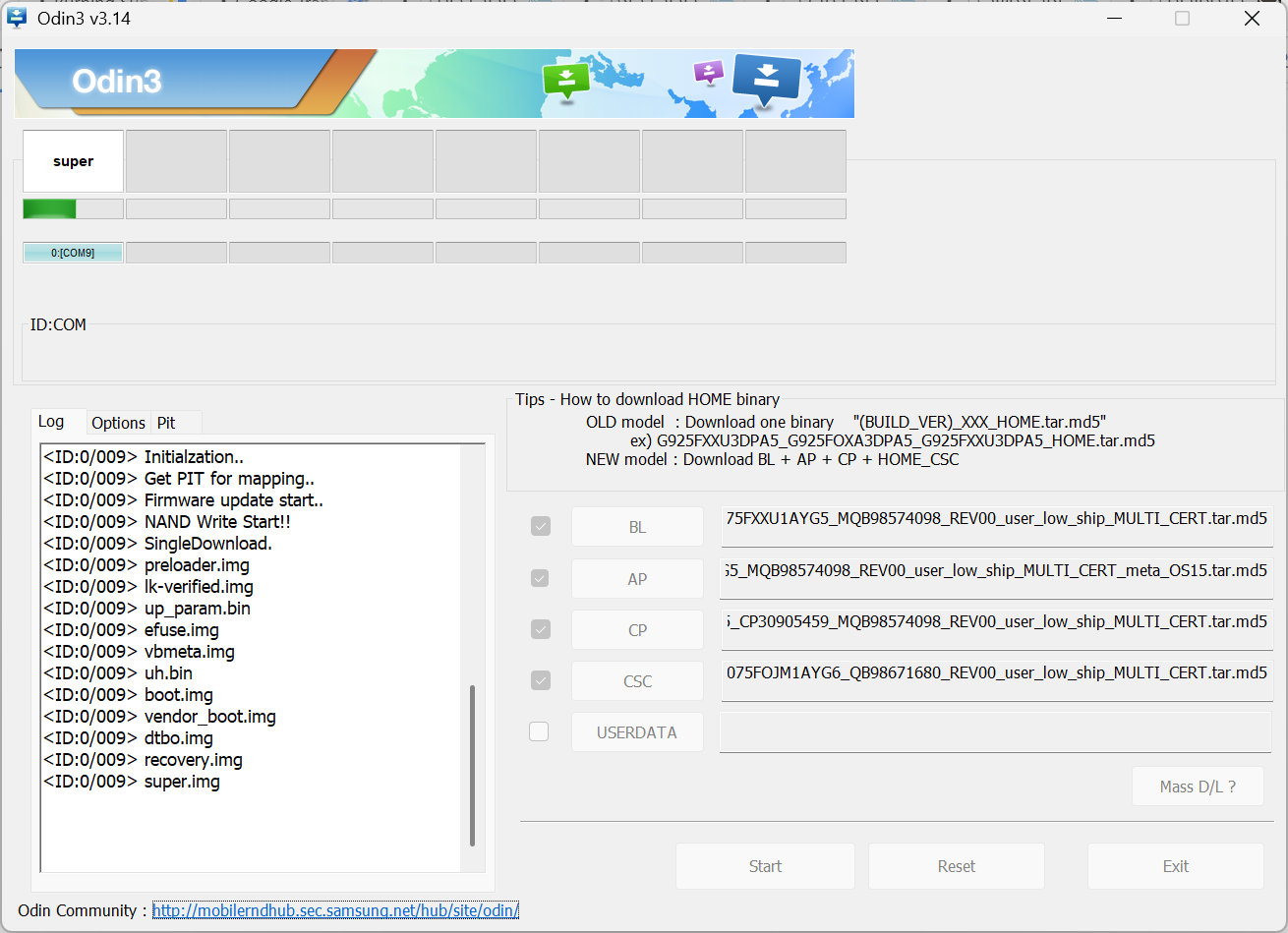Toggle the AP checkbox
1288x933 pixels.
540,578
